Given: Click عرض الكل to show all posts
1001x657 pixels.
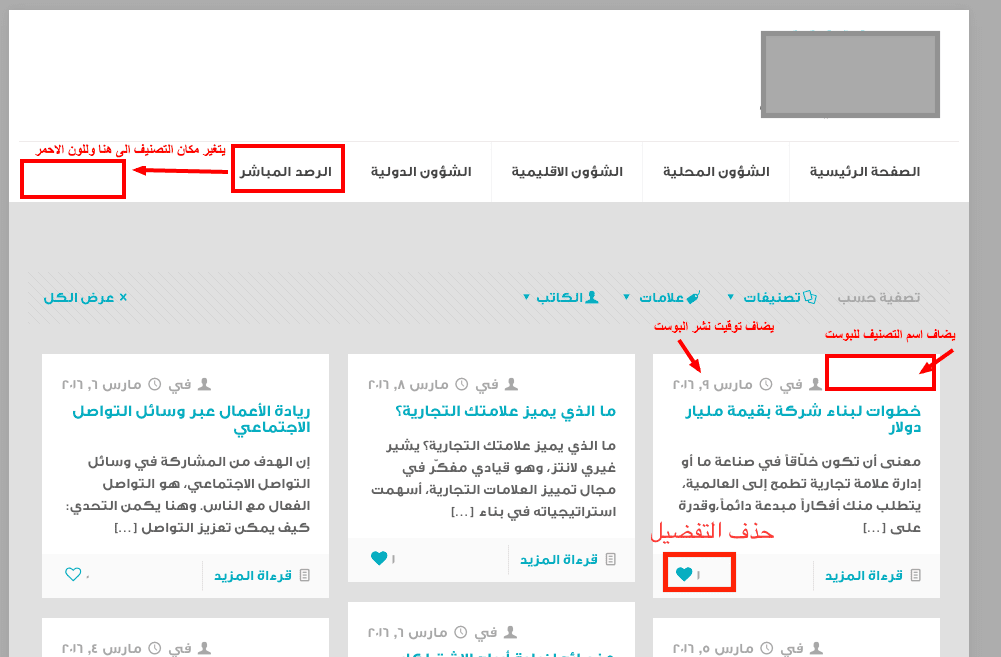Looking at the screenshot, I should coord(79,298).
